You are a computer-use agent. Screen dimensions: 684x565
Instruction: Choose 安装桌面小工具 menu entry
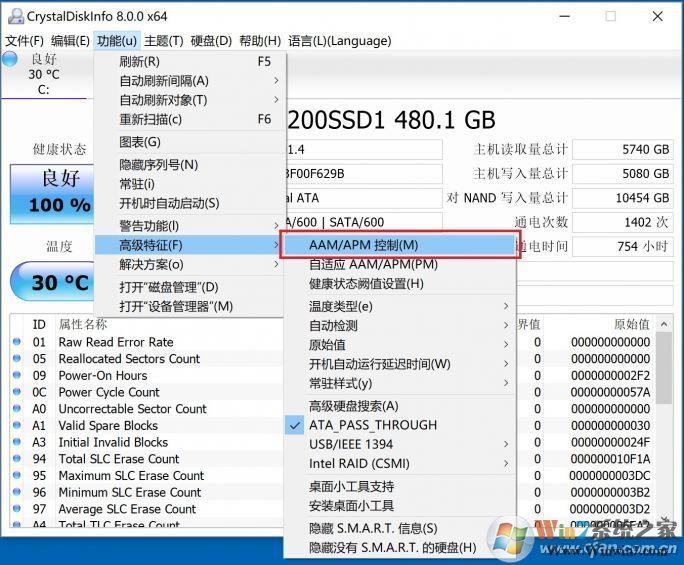pyautogui.click(x=400, y=506)
